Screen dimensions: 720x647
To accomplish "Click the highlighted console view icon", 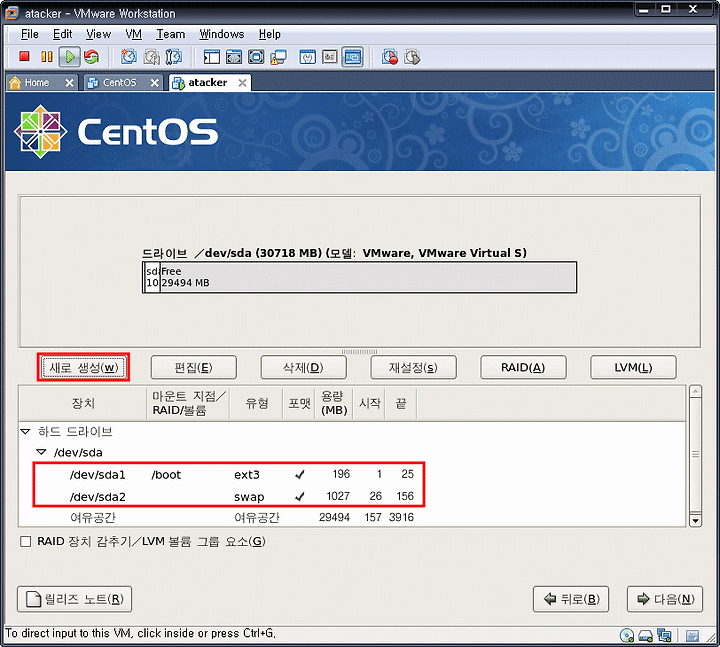I will pos(353,57).
